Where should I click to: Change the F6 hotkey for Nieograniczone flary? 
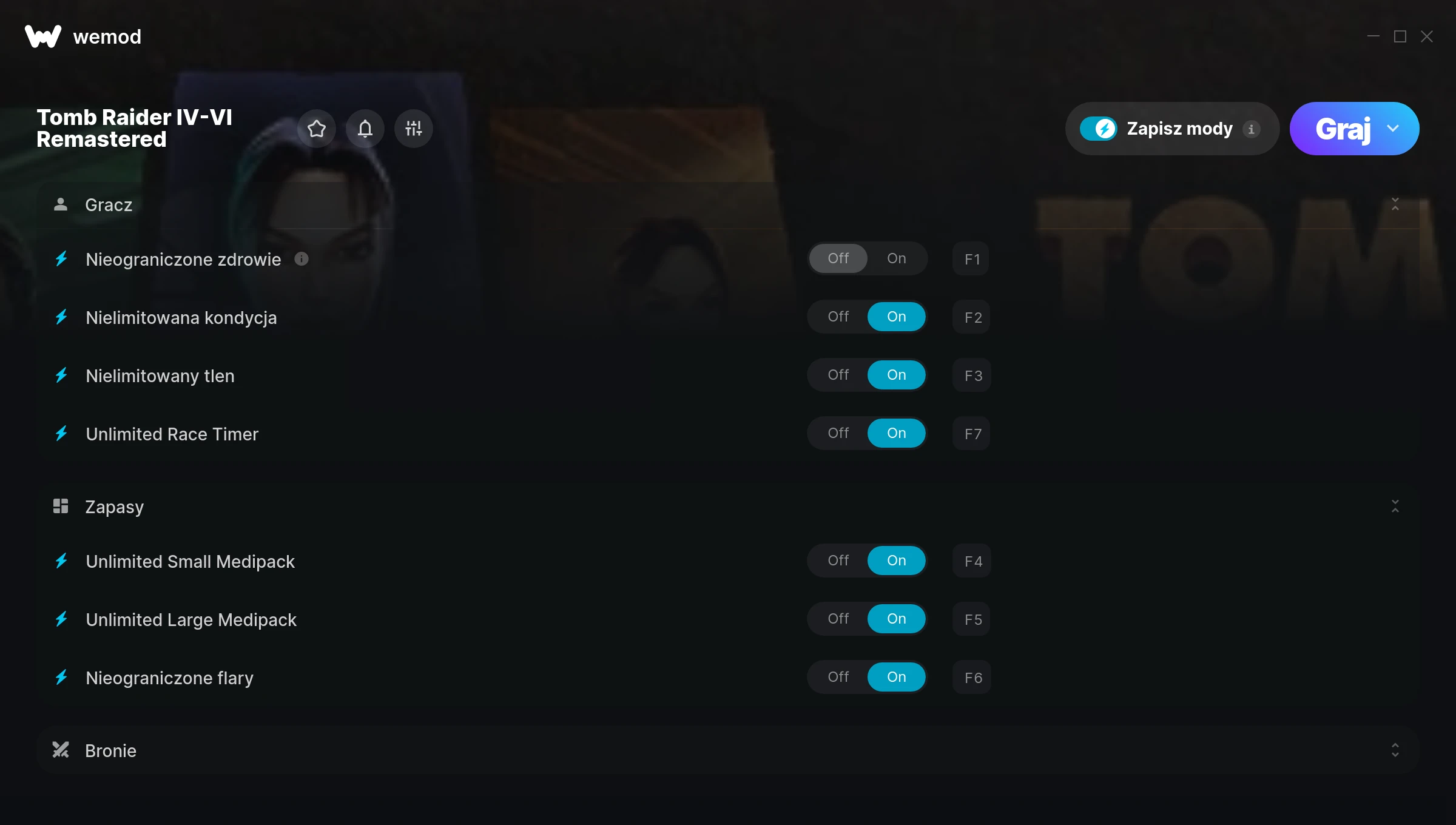[x=973, y=678]
